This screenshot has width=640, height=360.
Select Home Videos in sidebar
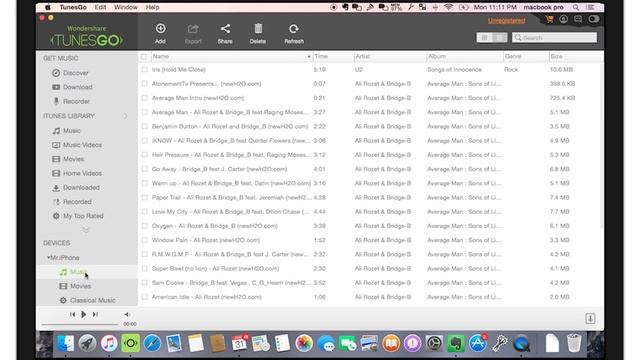[77, 173]
